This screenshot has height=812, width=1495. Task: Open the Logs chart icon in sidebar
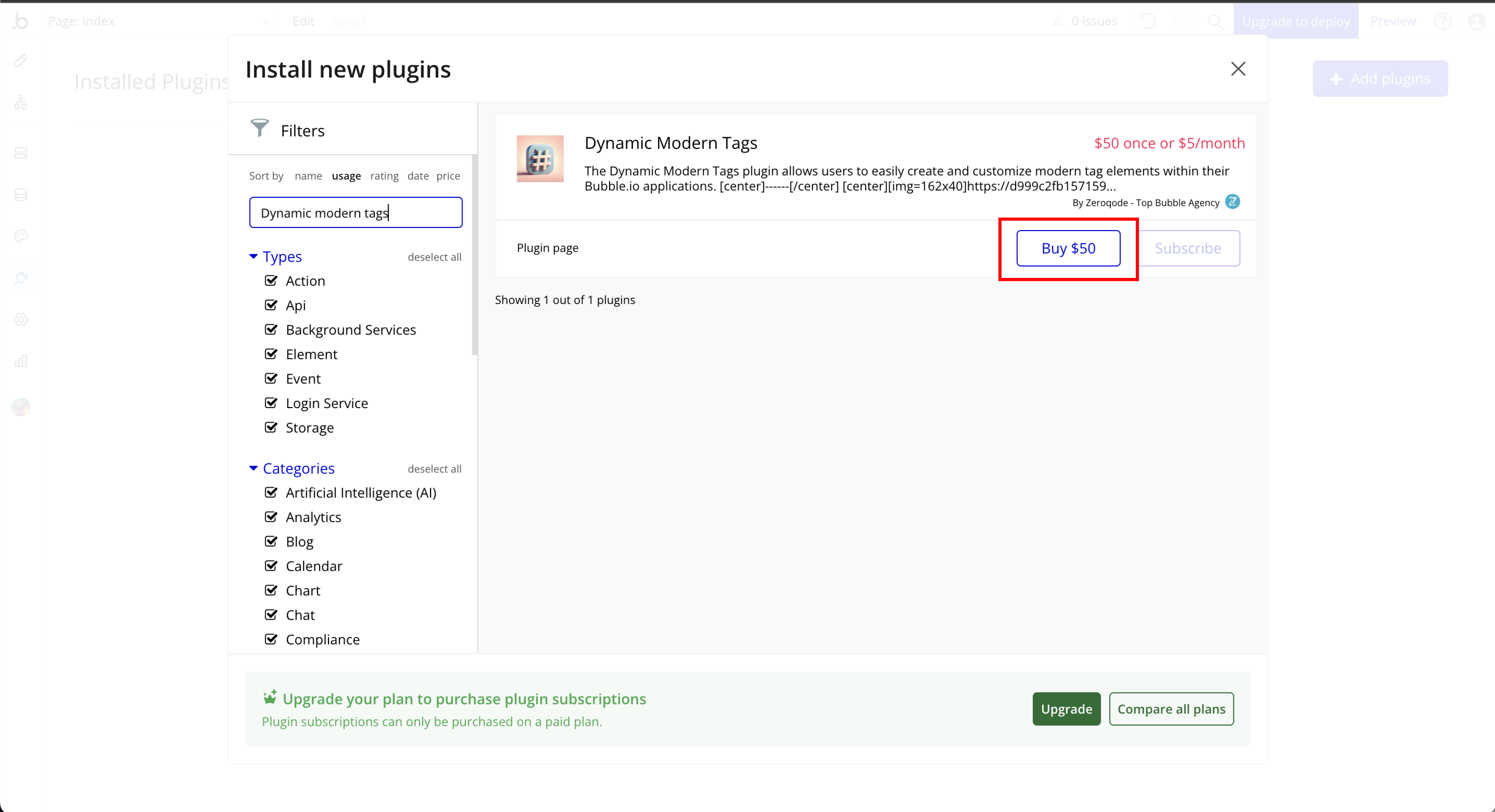point(21,361)
